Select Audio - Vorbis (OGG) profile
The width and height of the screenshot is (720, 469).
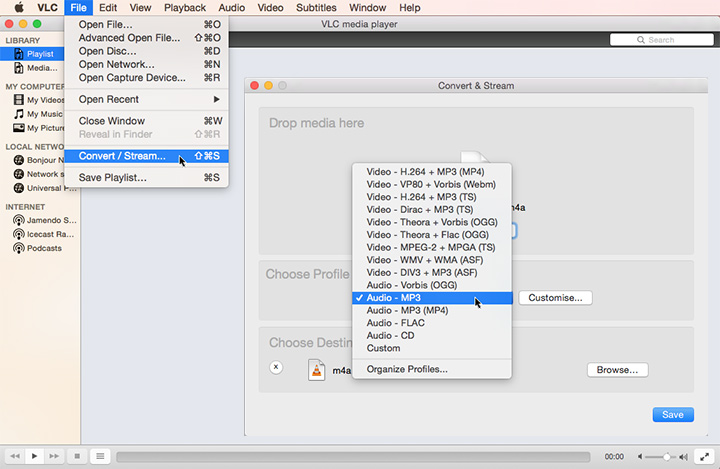pyautogui.click(x=432, y=285)
